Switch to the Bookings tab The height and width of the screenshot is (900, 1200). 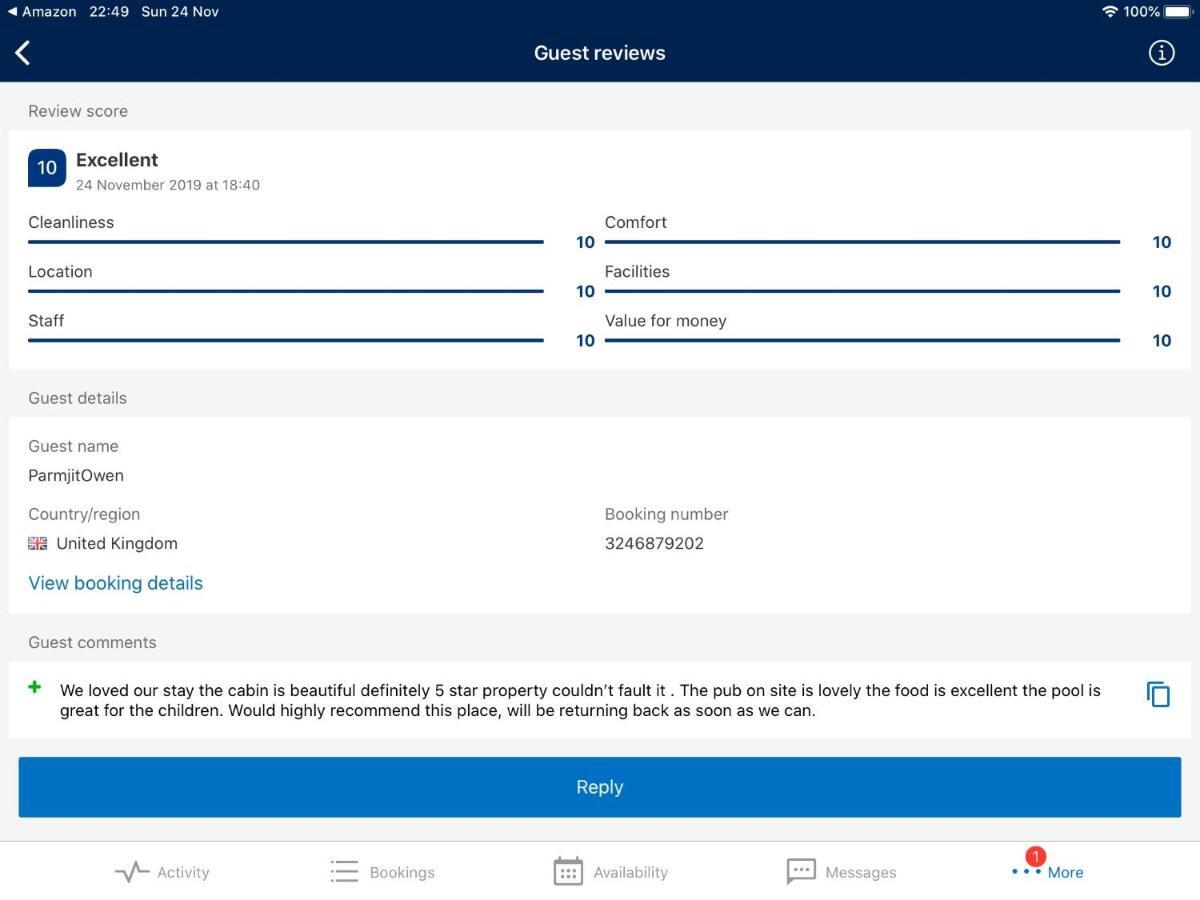point(382,872)
